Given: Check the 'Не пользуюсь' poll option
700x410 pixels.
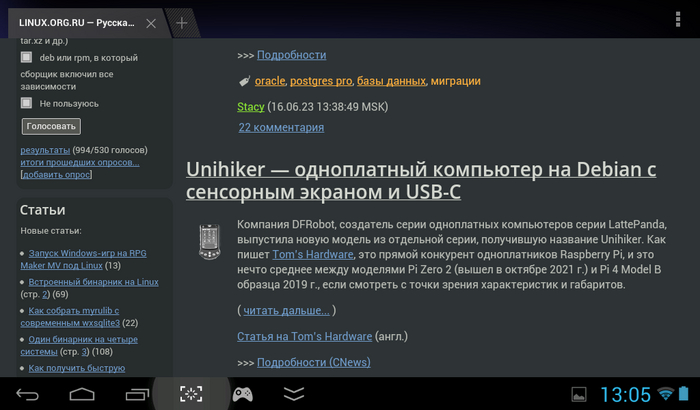Looking at the screenshot, I should point(26,103).
